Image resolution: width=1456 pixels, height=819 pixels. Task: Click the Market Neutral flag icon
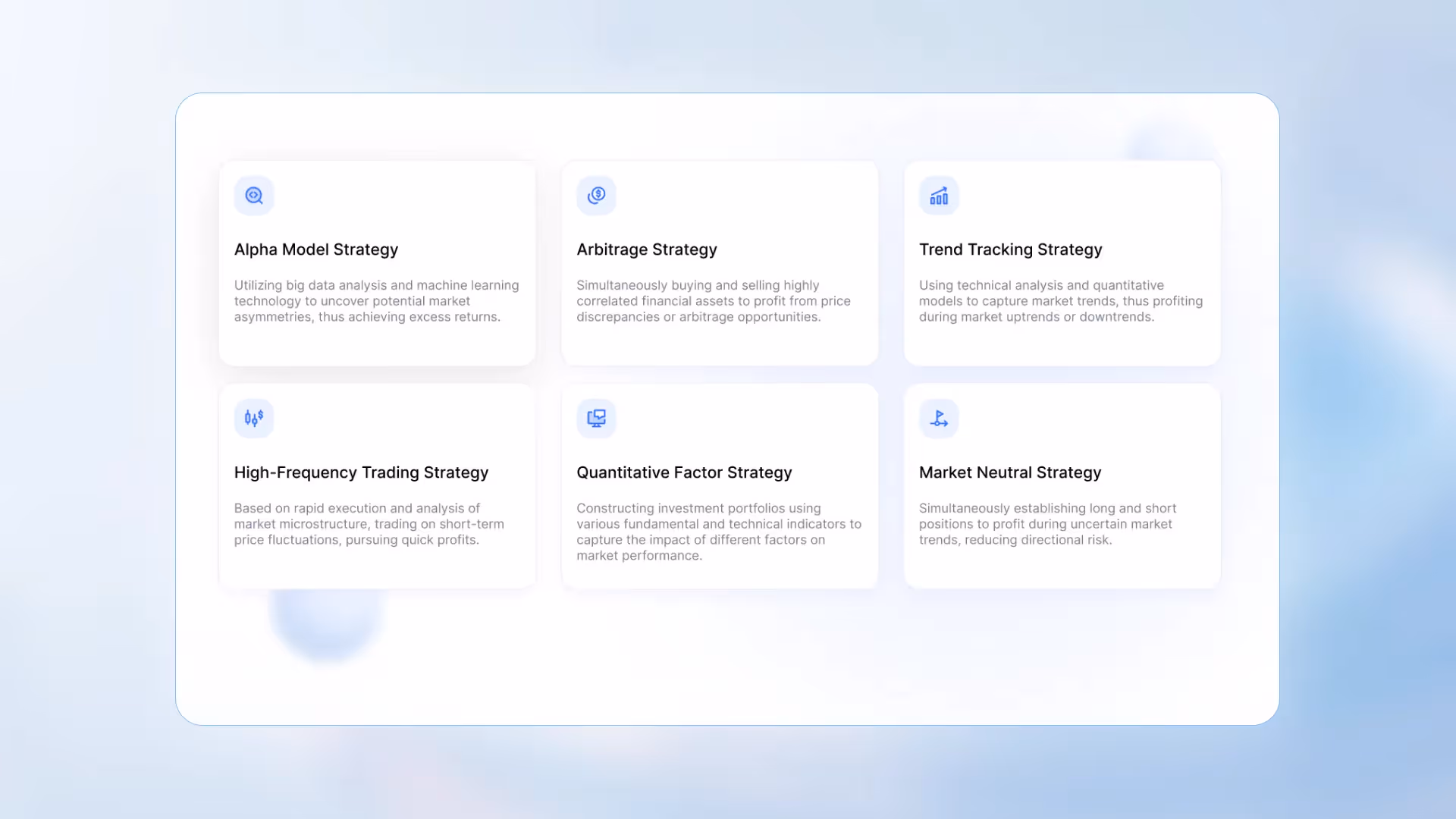(939, 418)
